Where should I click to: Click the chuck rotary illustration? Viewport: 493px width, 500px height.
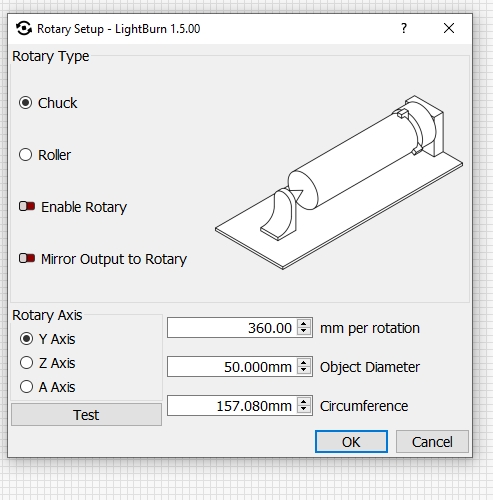pos(339,182)
